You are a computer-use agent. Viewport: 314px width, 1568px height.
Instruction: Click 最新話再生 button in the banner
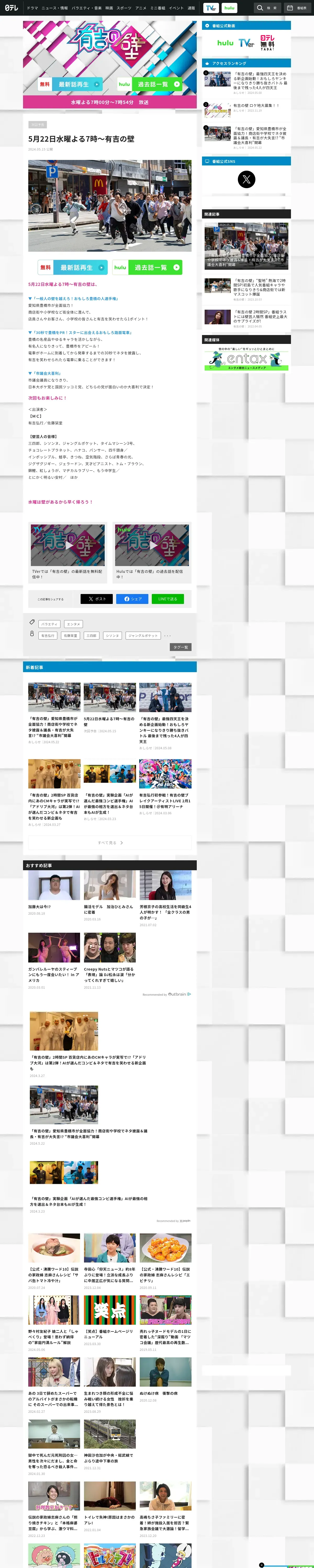click(x=70, y=85)
